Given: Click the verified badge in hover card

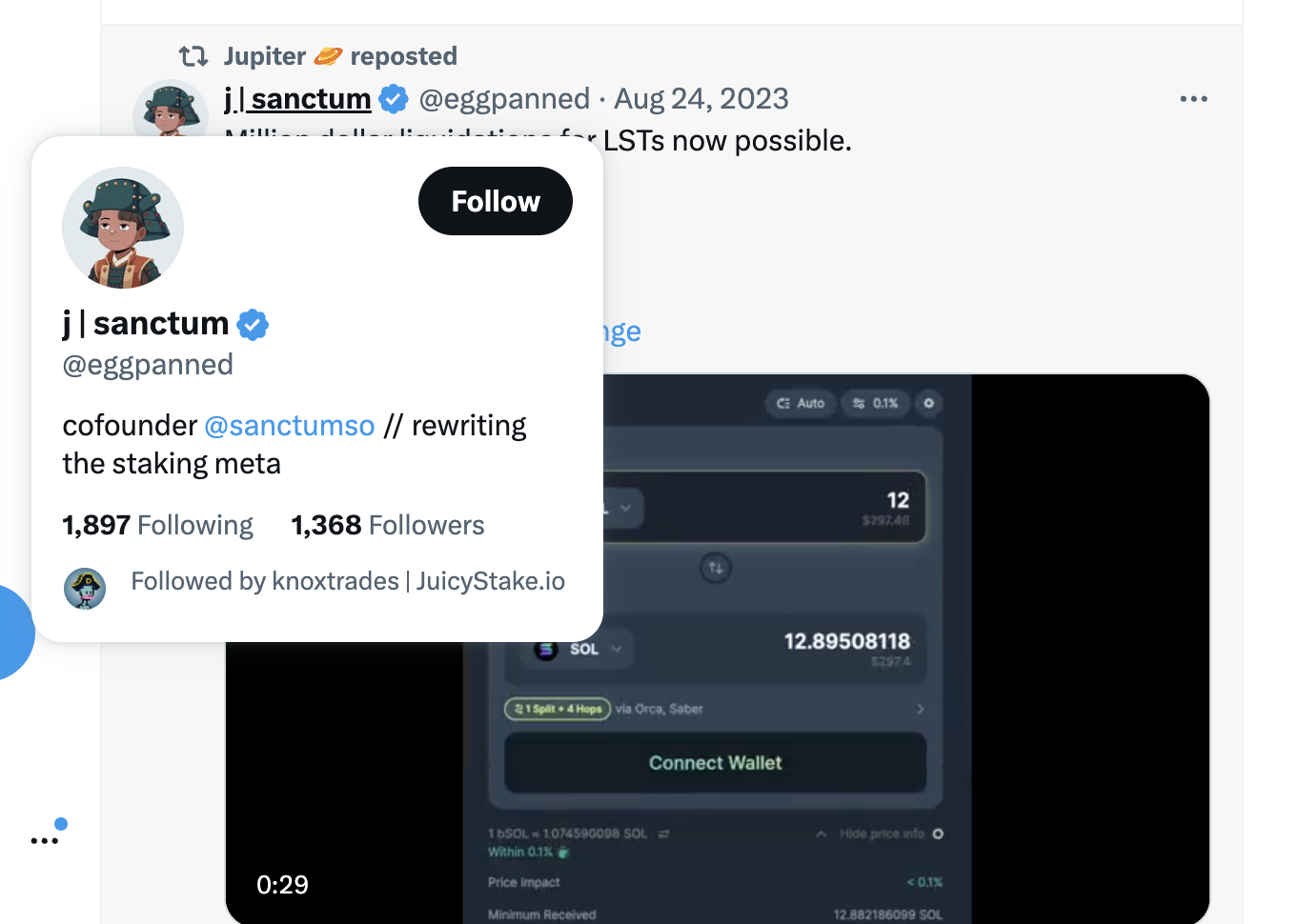Looking at the screenshot, I should 253,325.
